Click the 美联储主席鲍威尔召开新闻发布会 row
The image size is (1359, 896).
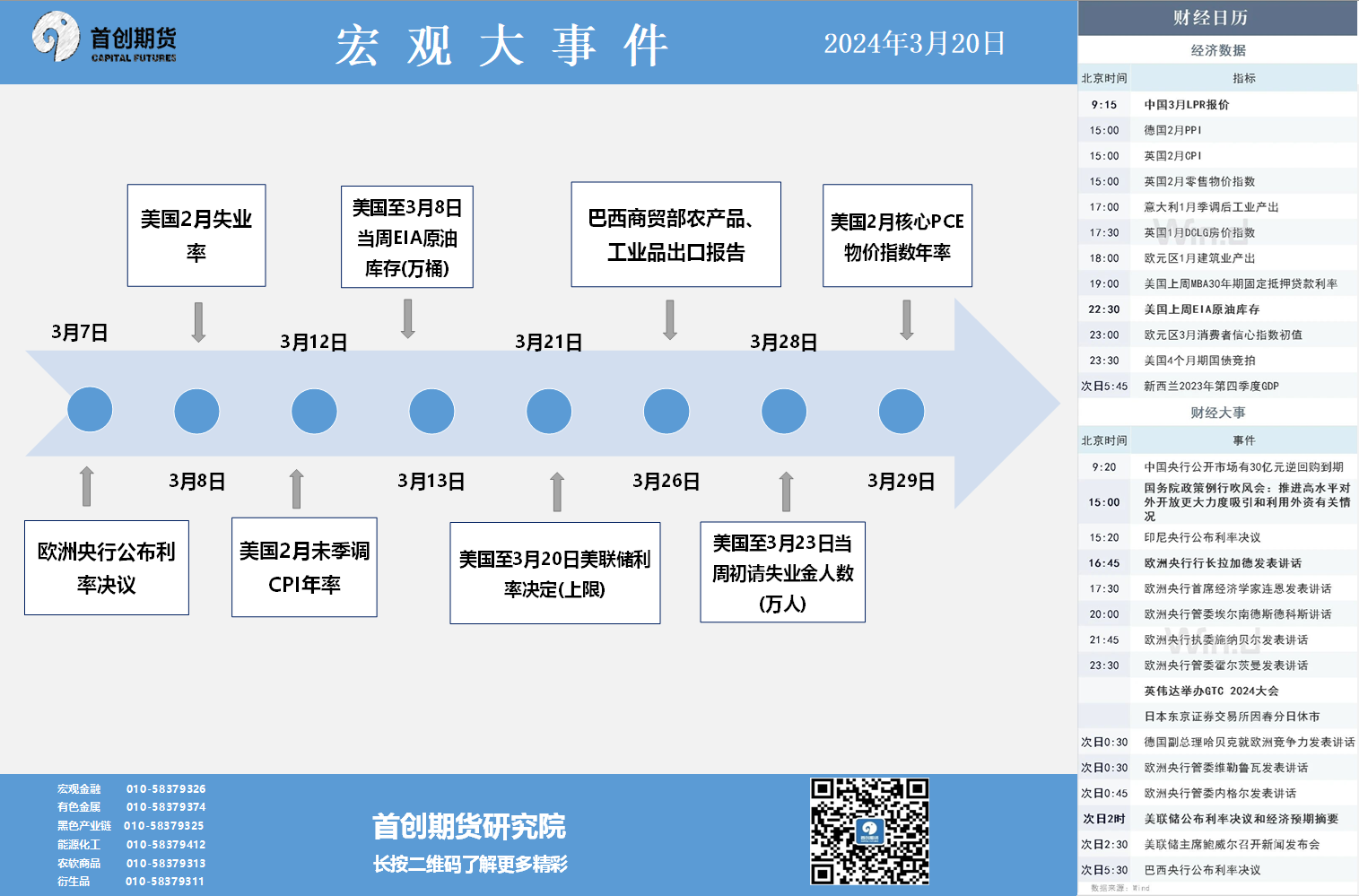point(1217,844)
